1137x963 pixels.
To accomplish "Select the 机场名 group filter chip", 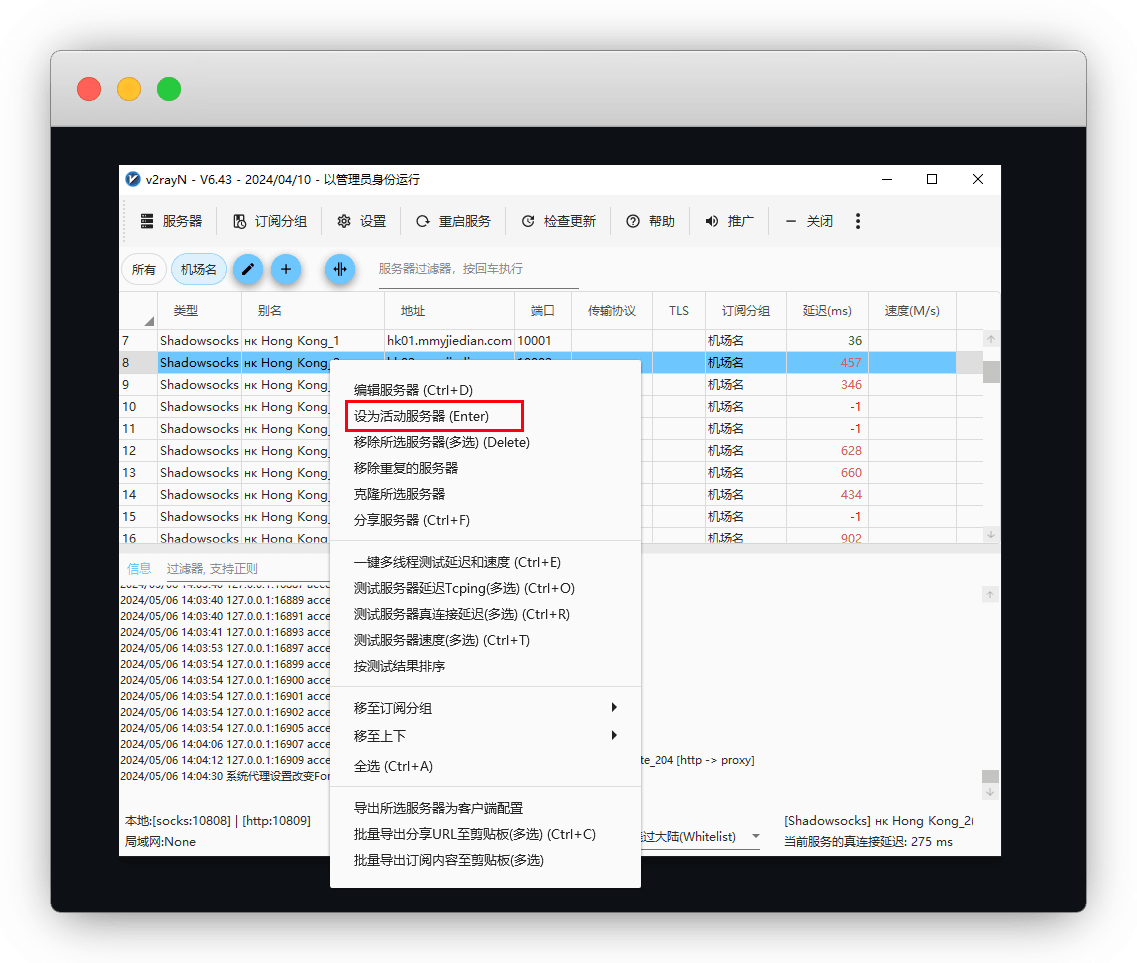I will tap(199, 269).
